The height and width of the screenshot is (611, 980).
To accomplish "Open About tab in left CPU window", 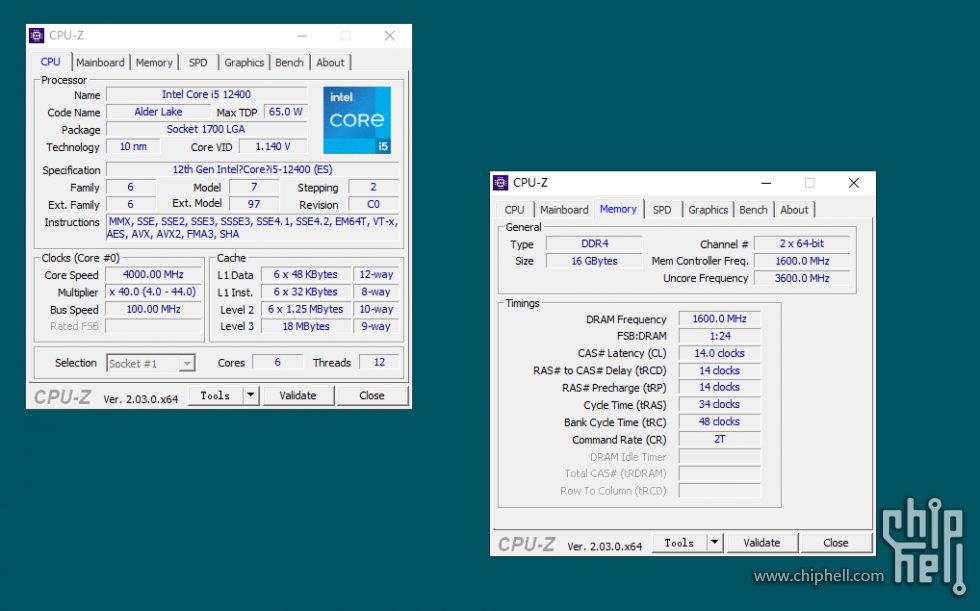I will coord(330,62).
